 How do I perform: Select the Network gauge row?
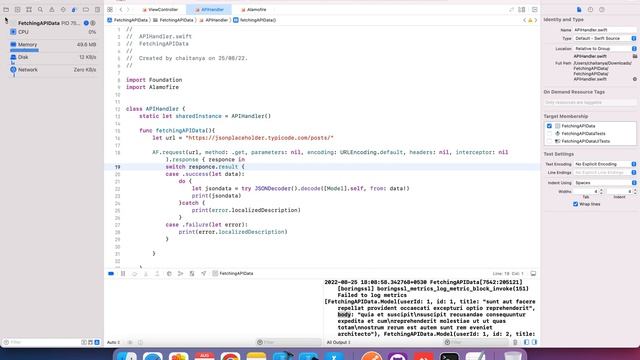[52, 71]
